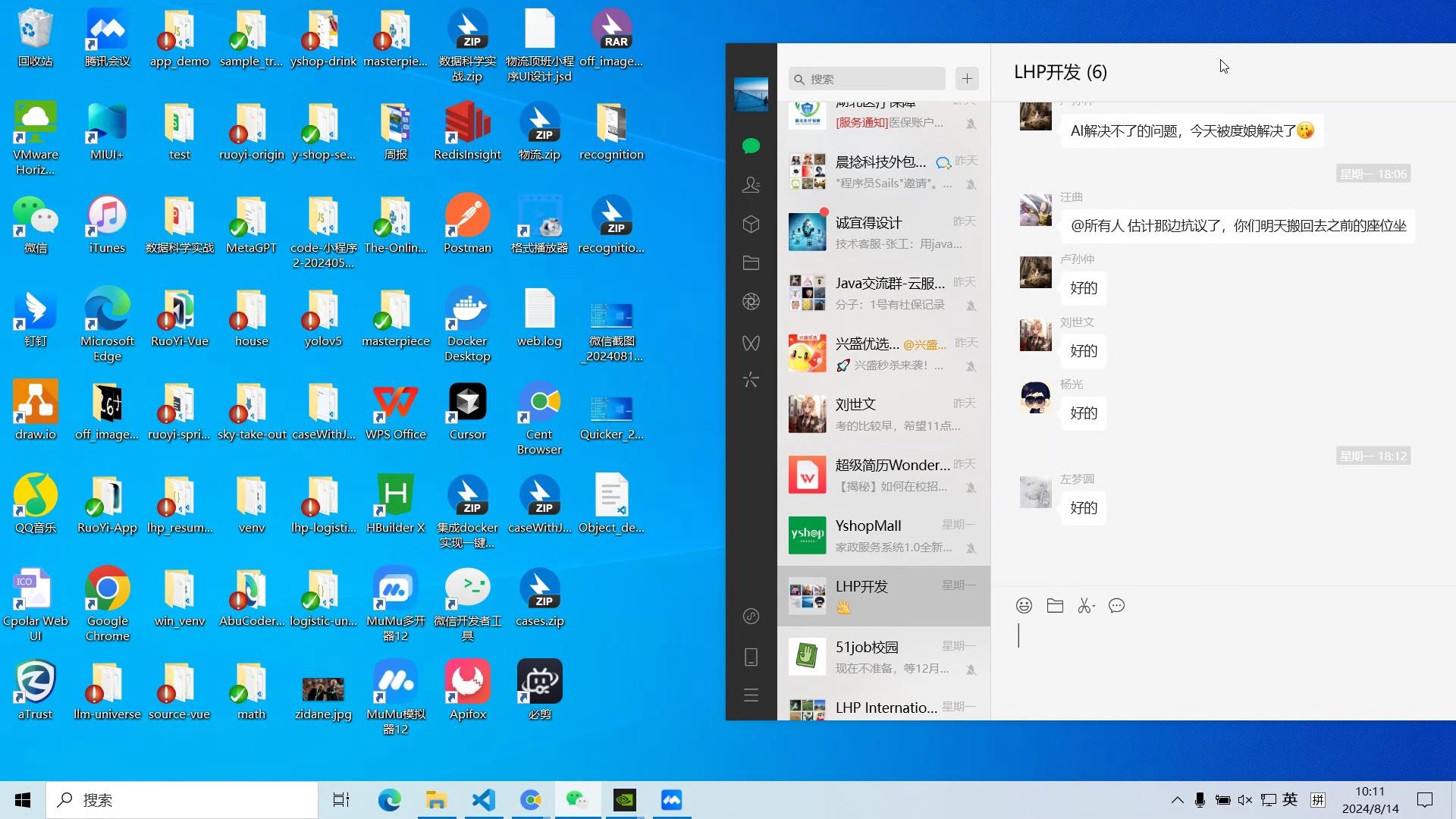Select the Apifox desktop icon

point(467,691)
